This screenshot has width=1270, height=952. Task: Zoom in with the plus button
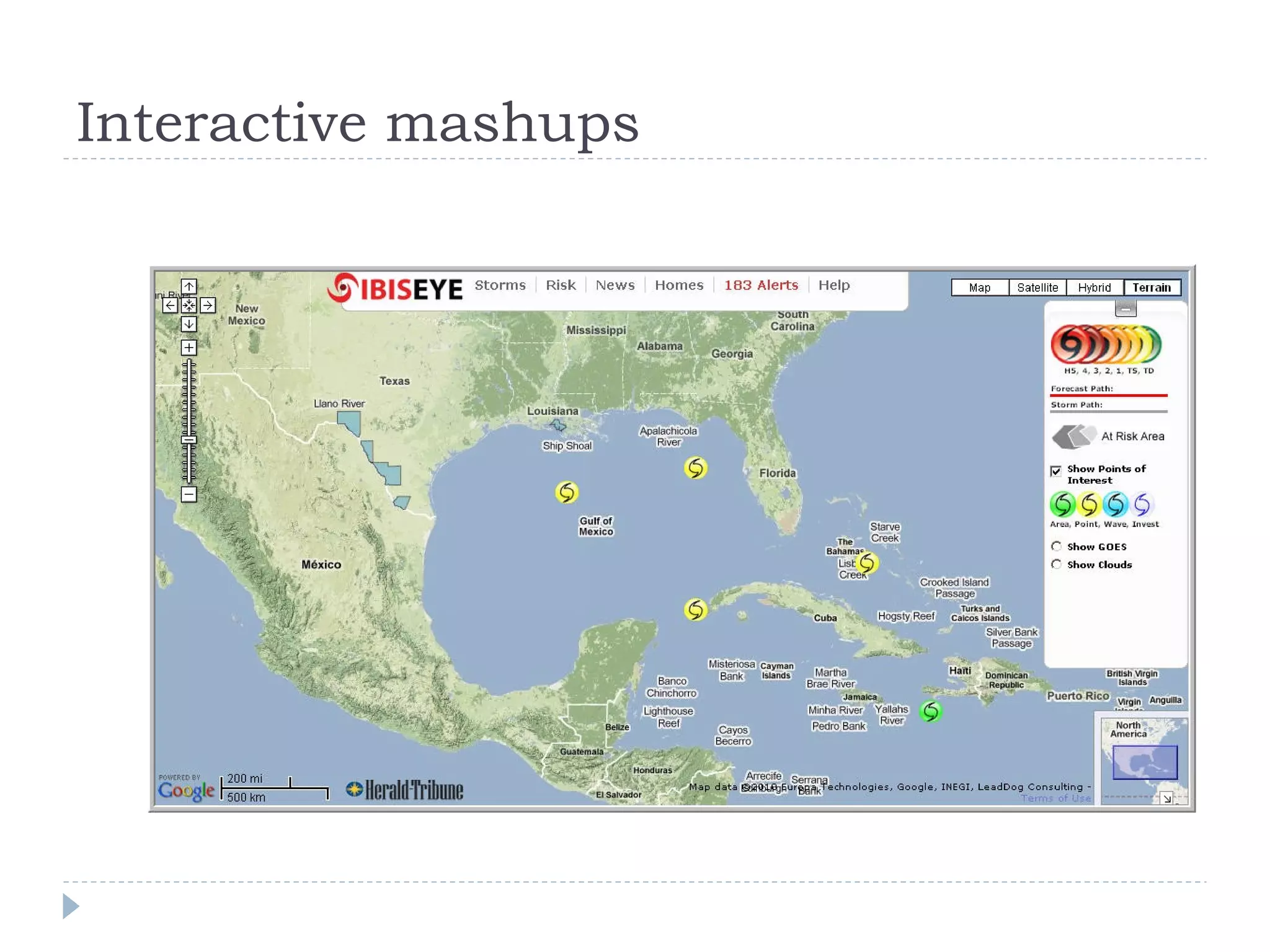point(189,348)
